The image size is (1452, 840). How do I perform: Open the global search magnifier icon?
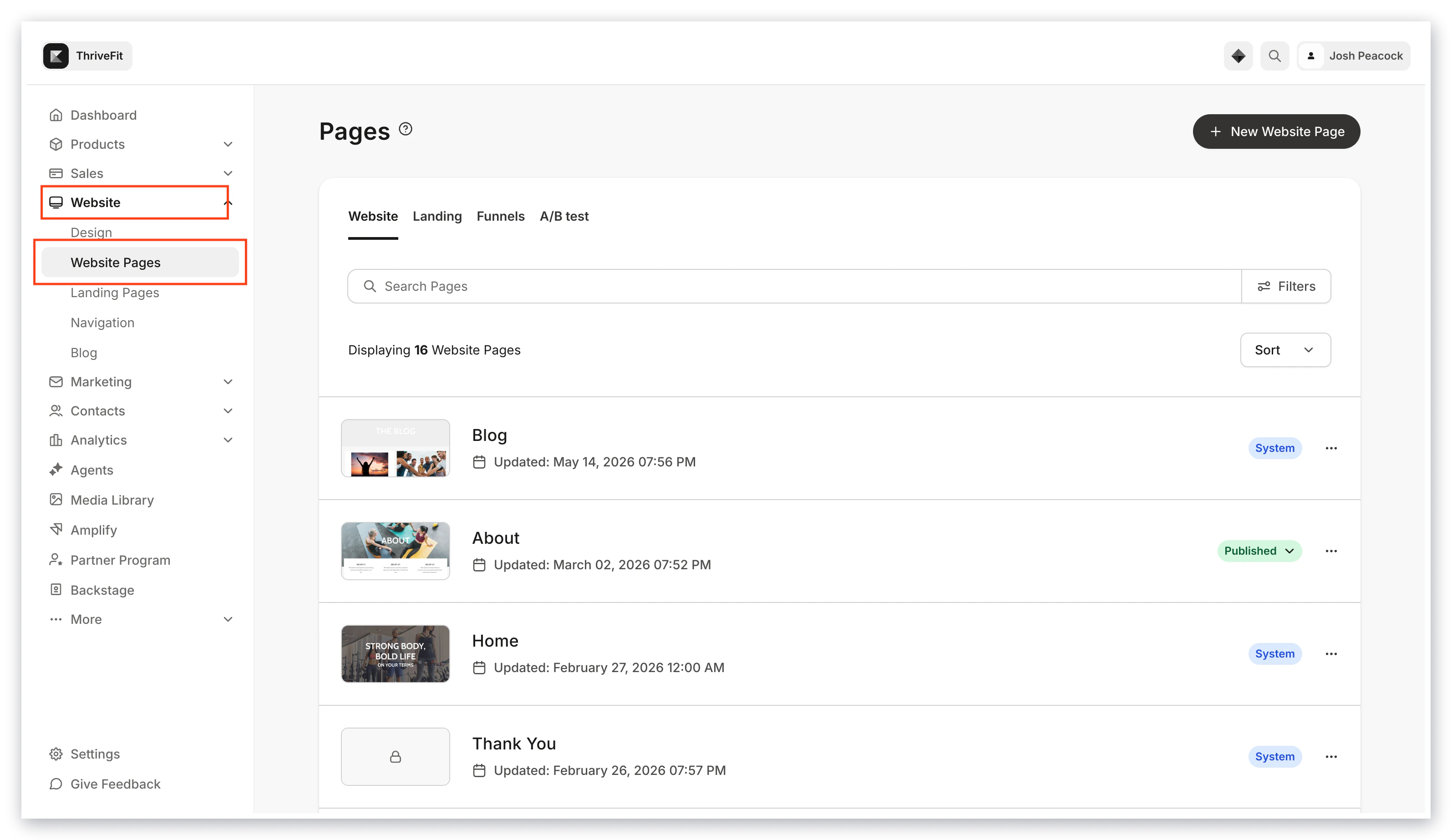coord(1274,56)
